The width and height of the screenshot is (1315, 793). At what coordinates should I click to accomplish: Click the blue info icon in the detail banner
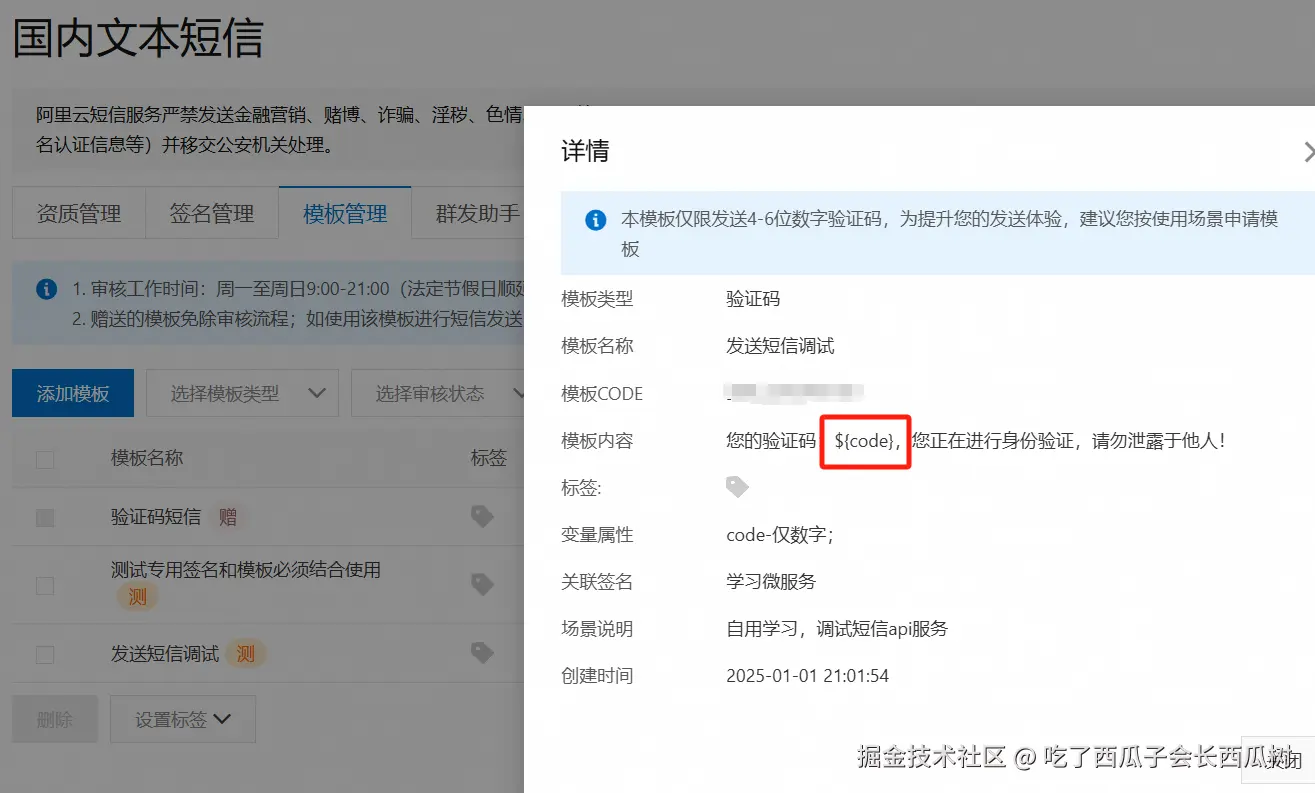point(595,219)
